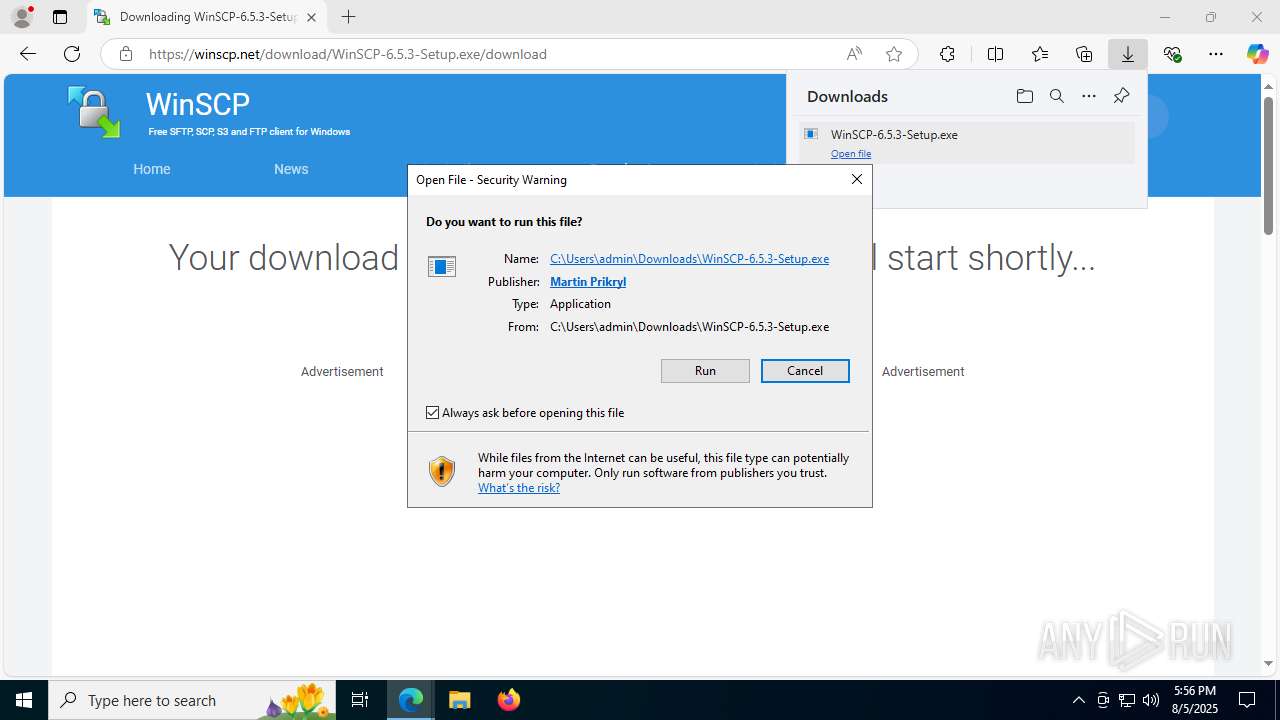Click the WinSCP logo icon

tap(94, 111)
